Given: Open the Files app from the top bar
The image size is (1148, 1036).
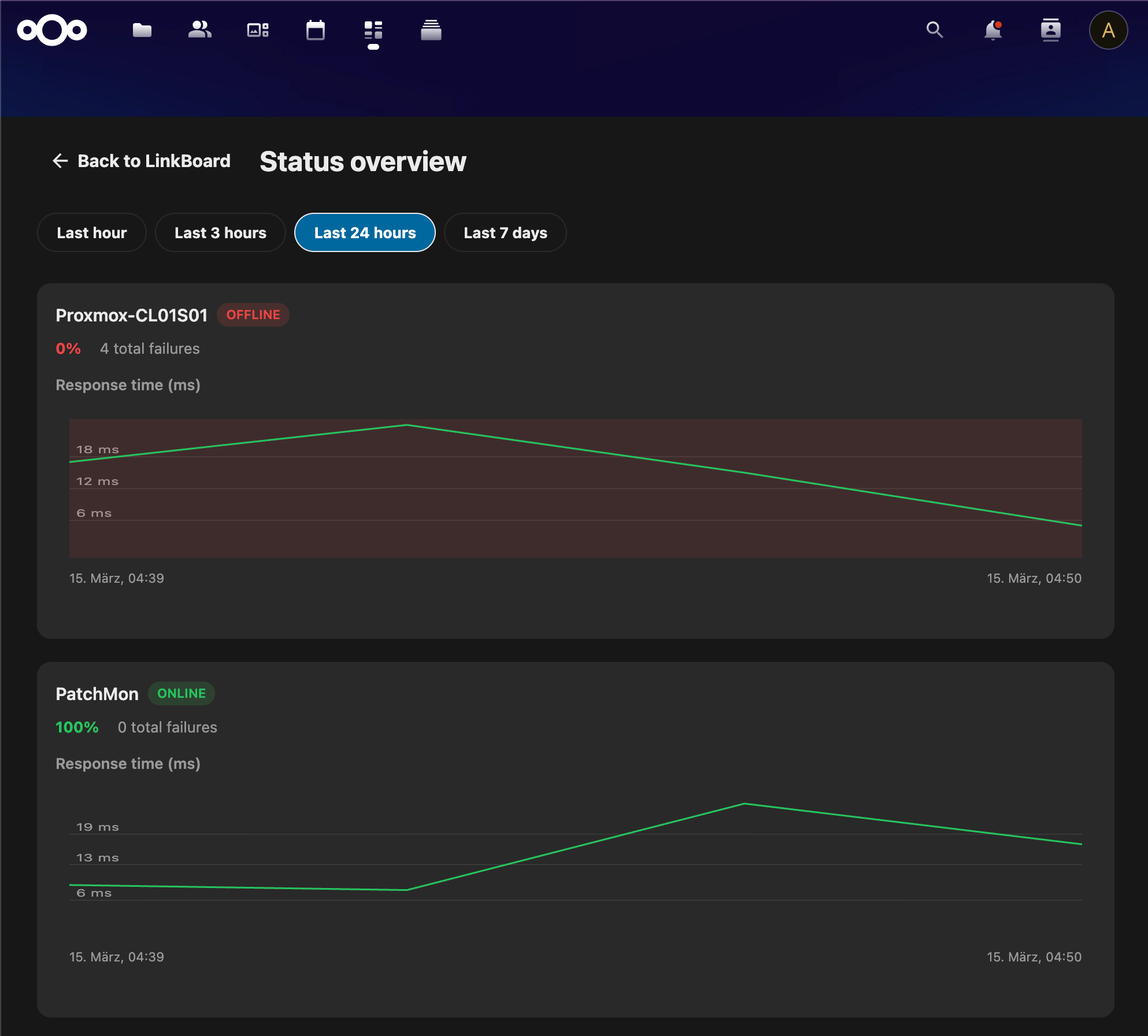Looking at the screenshot, I should (x=142, y=30).
